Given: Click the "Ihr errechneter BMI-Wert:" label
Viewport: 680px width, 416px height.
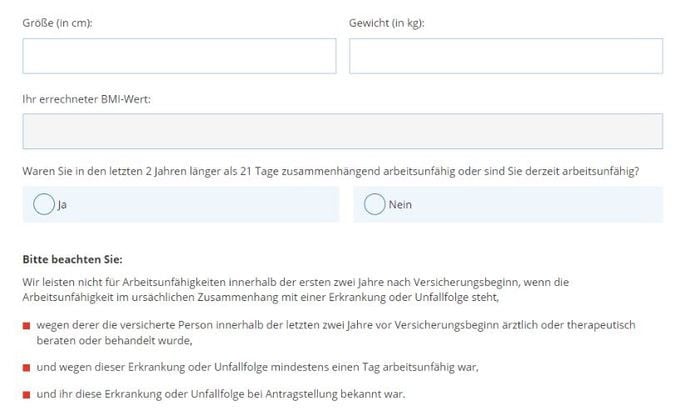Looking at the screenshot, I should (85, 98).
